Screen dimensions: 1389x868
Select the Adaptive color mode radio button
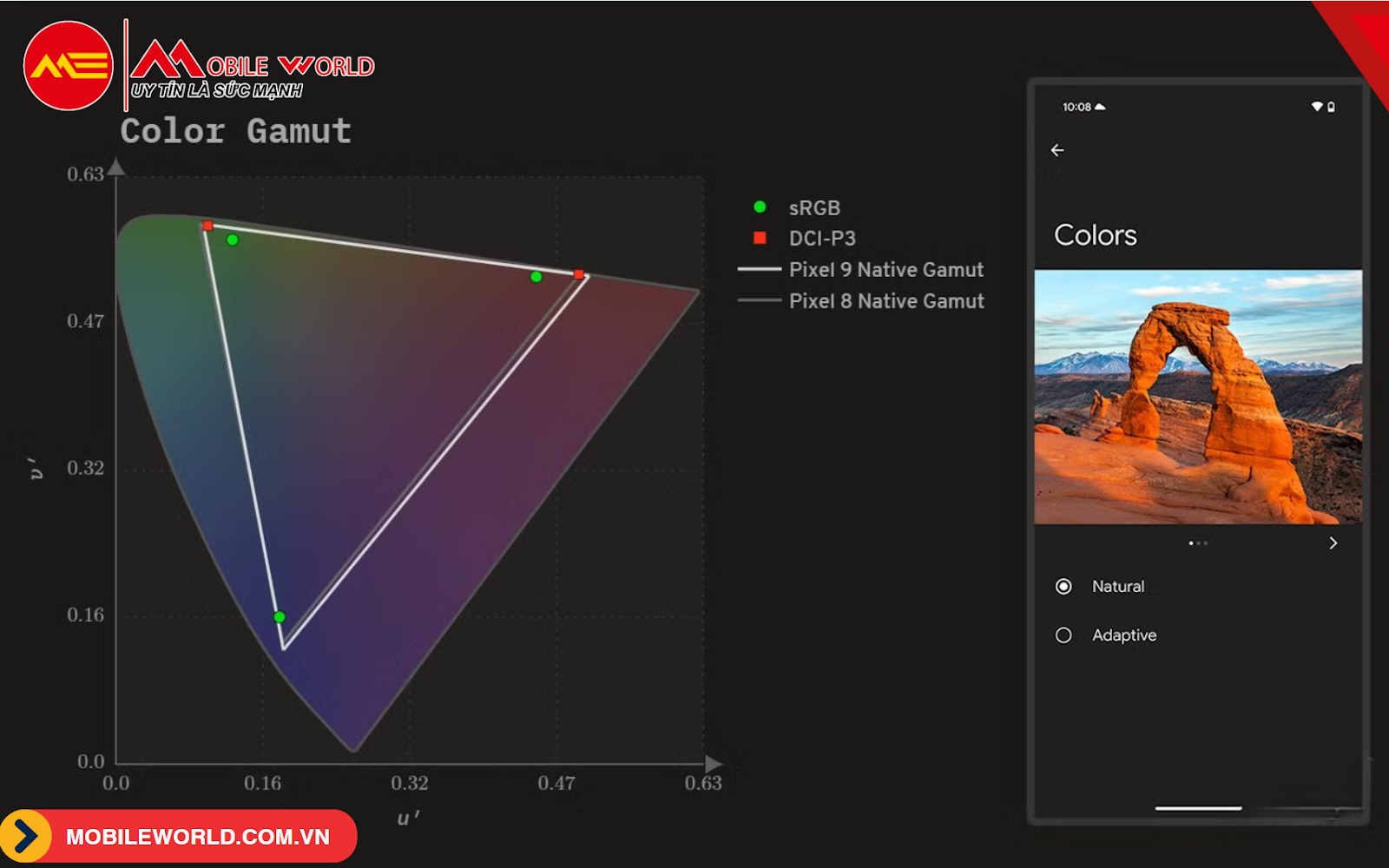click(1063, 635)
